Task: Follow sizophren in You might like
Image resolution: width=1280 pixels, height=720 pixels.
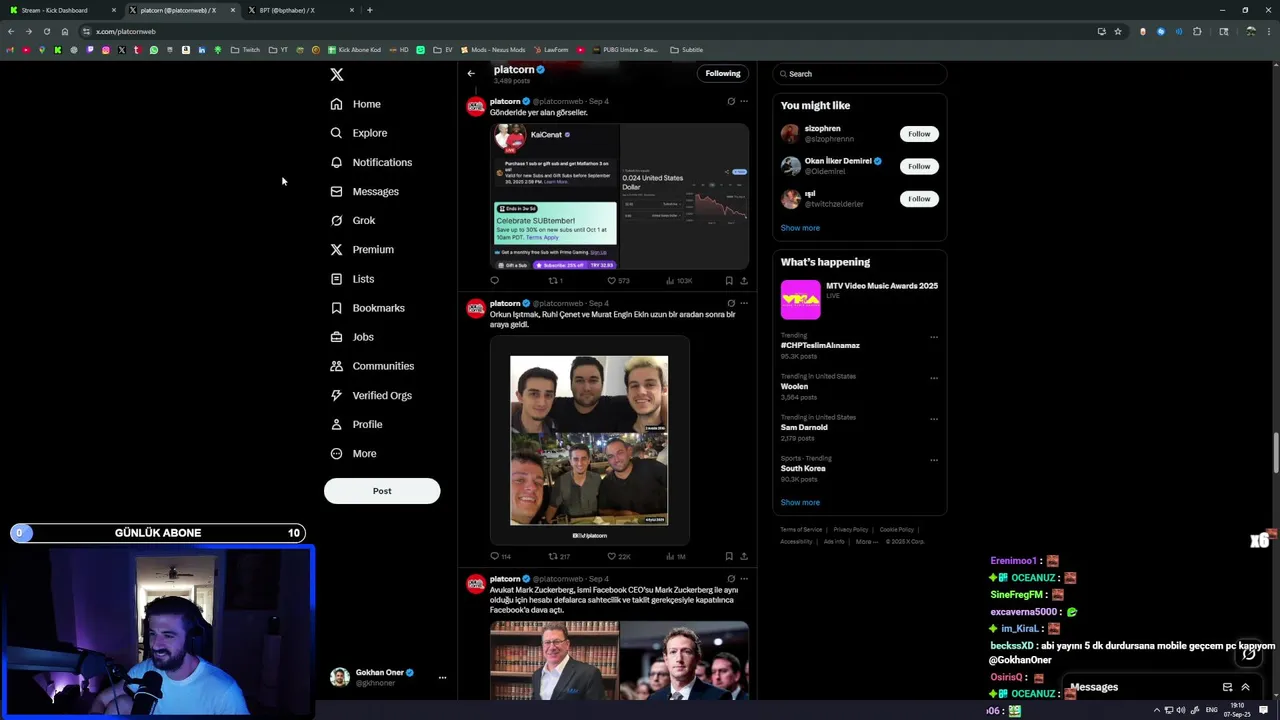Action: tap(919, 134)
